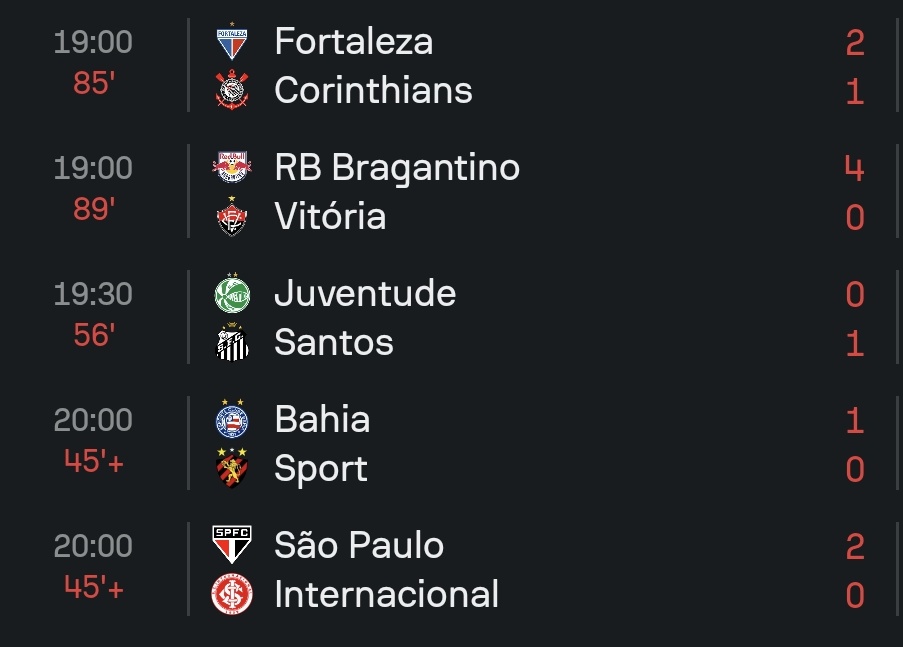The width and height of the screenshot is (903, 647).
Task: Click the 85' live minute indicator
Action: click(x=95, y=83)
